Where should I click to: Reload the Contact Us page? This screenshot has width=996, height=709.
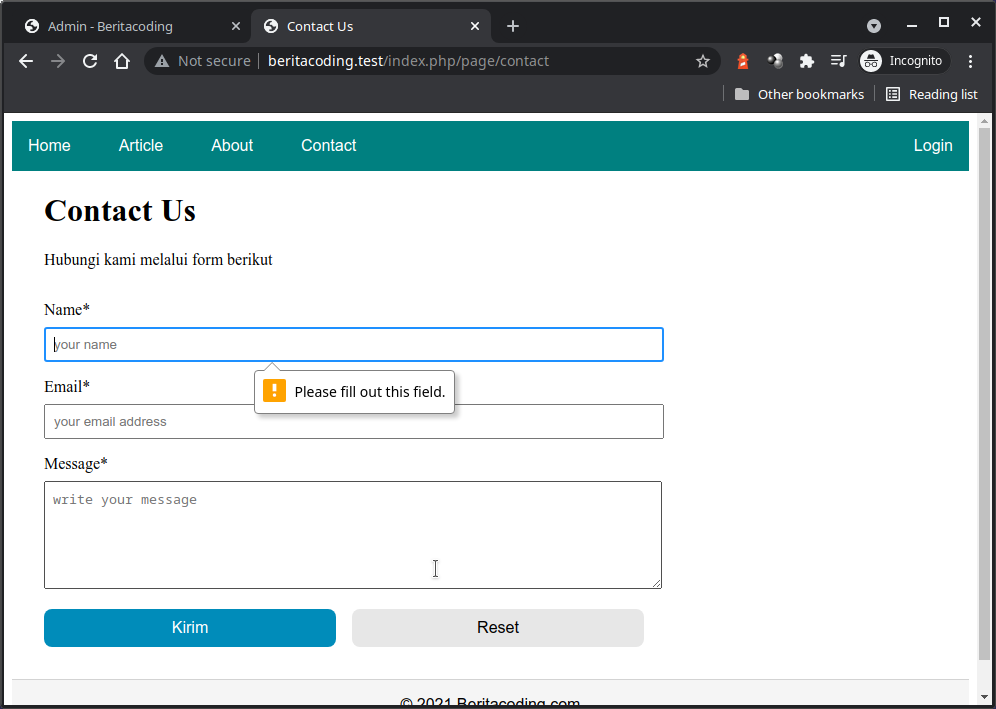tap(90, 61)
